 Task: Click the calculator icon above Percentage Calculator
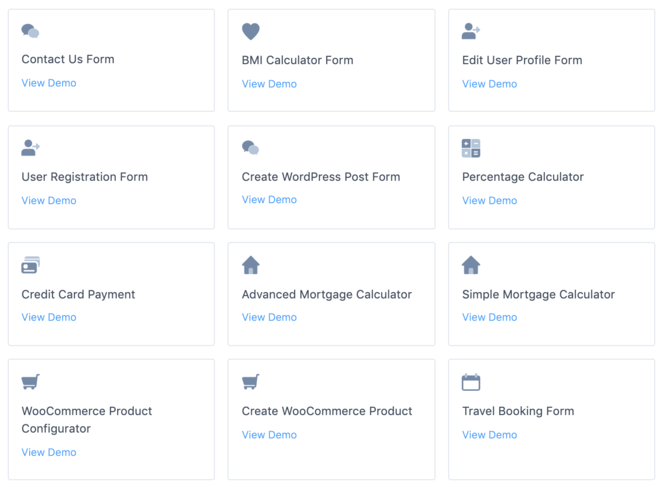pyautogui.click(x=471, y=148)
